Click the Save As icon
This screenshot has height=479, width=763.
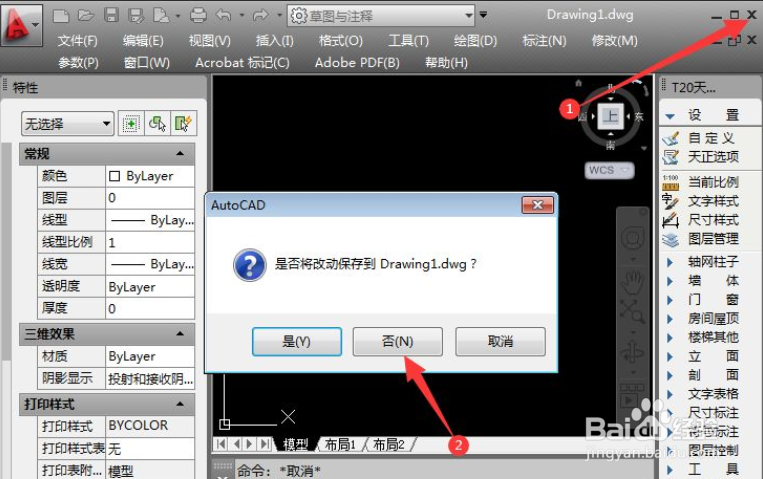(136, 16)
